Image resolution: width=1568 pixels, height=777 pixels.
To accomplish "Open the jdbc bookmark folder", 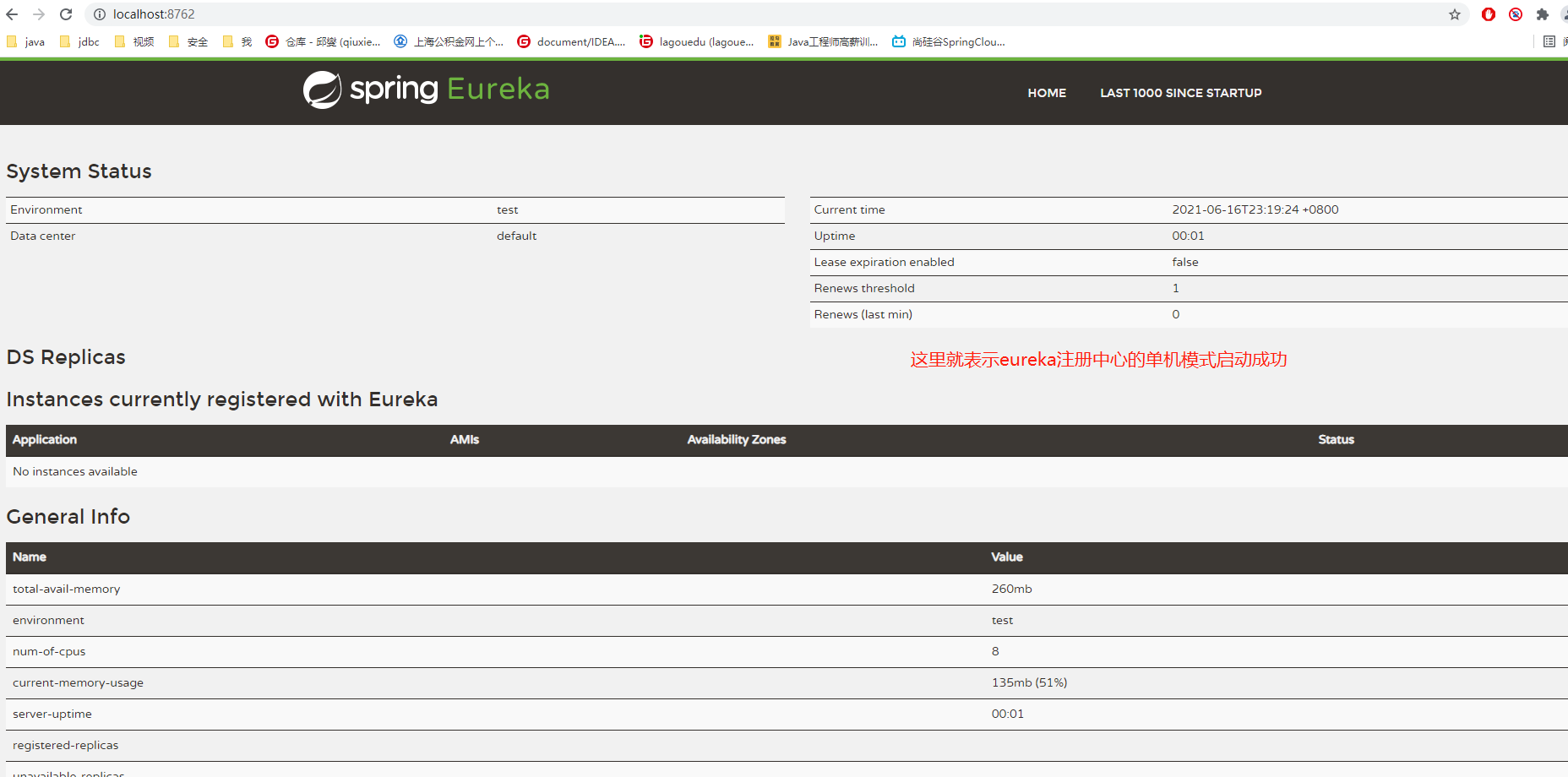I will click(79, 41).
